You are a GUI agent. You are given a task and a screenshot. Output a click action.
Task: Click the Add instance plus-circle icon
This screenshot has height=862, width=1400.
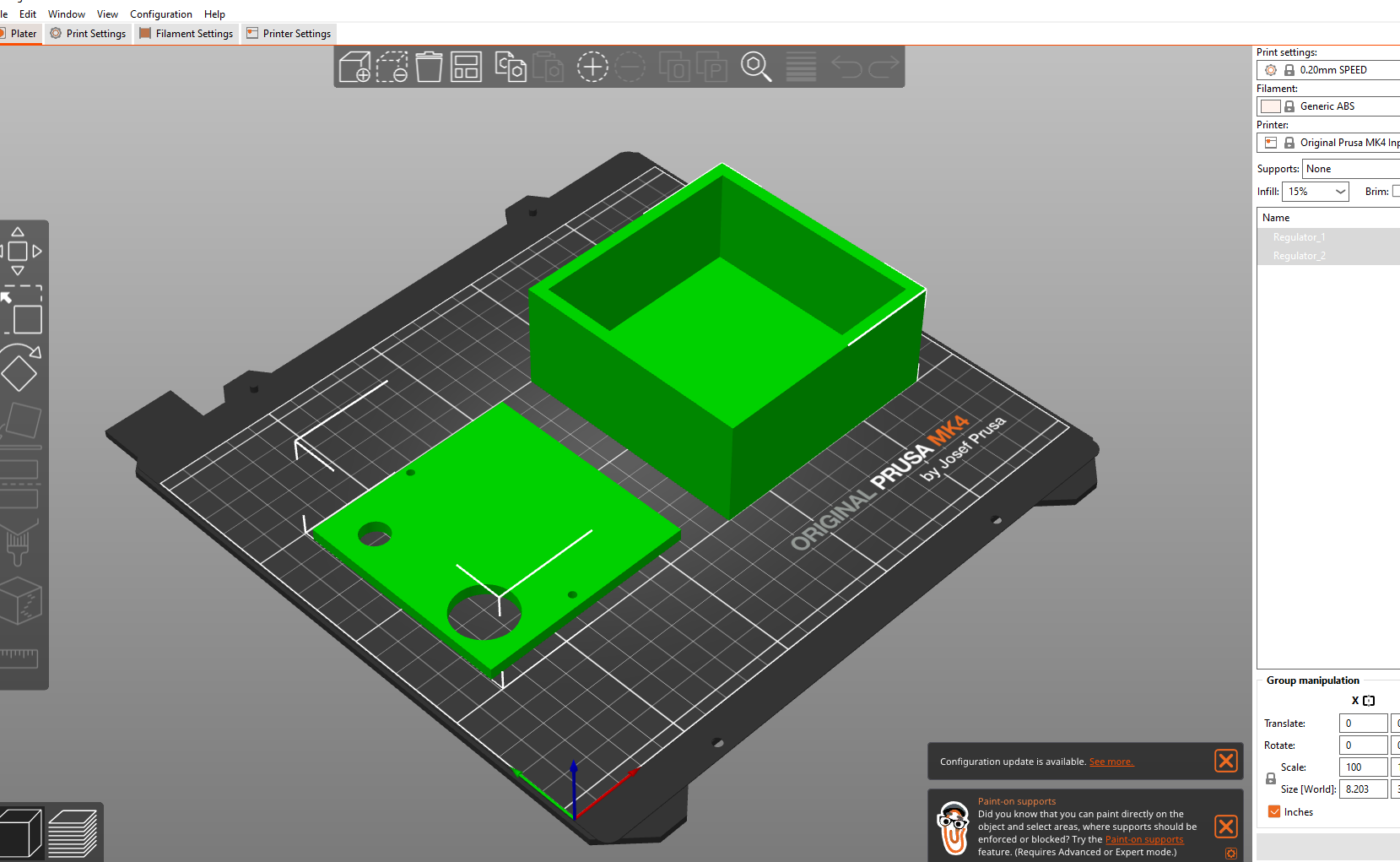pos(592,67)
